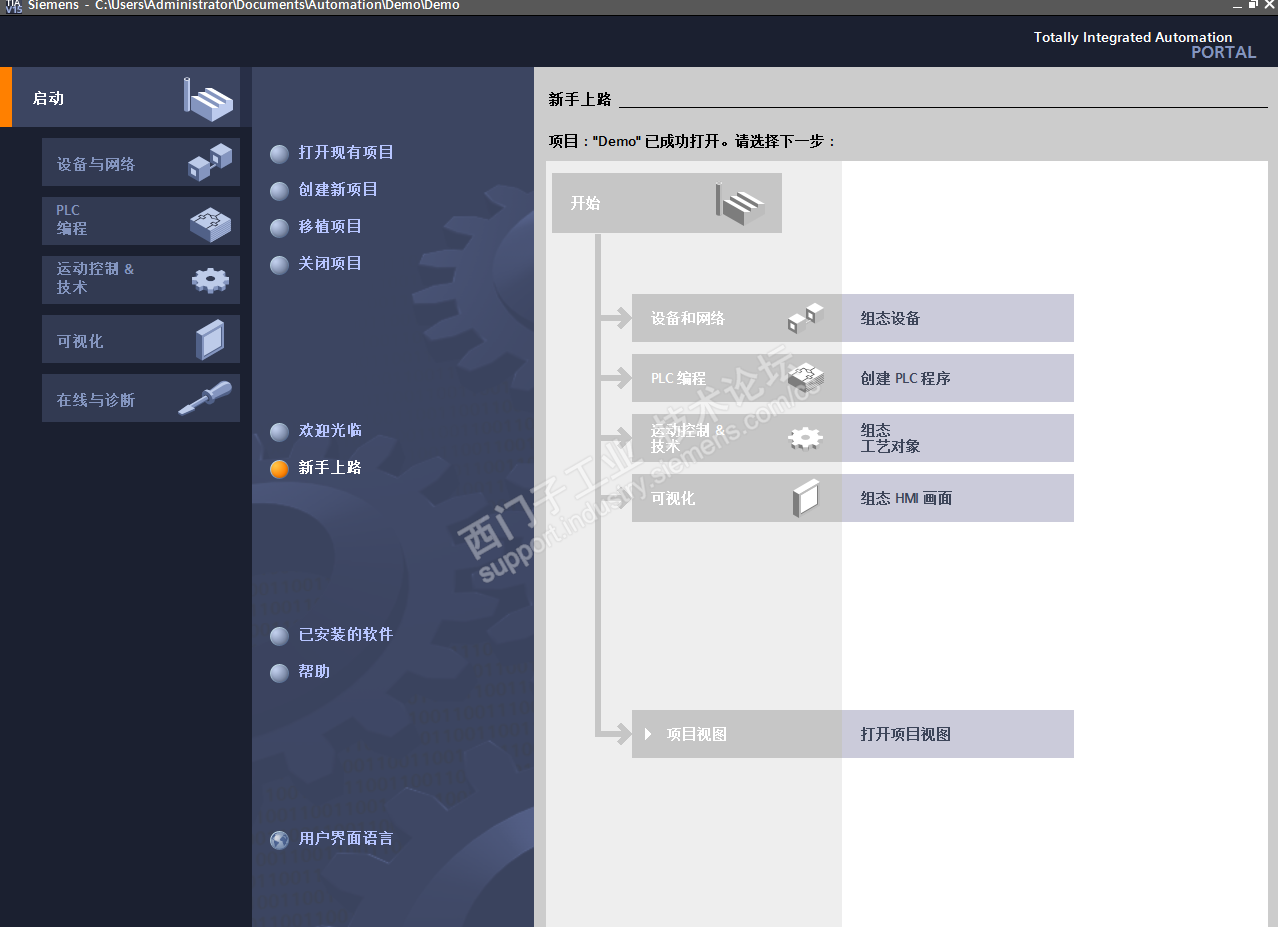The width and height of the screenshot is (1278, 927).
Task: Click the Totally Integrated Automation PORTAL text
Action: 1144,44
